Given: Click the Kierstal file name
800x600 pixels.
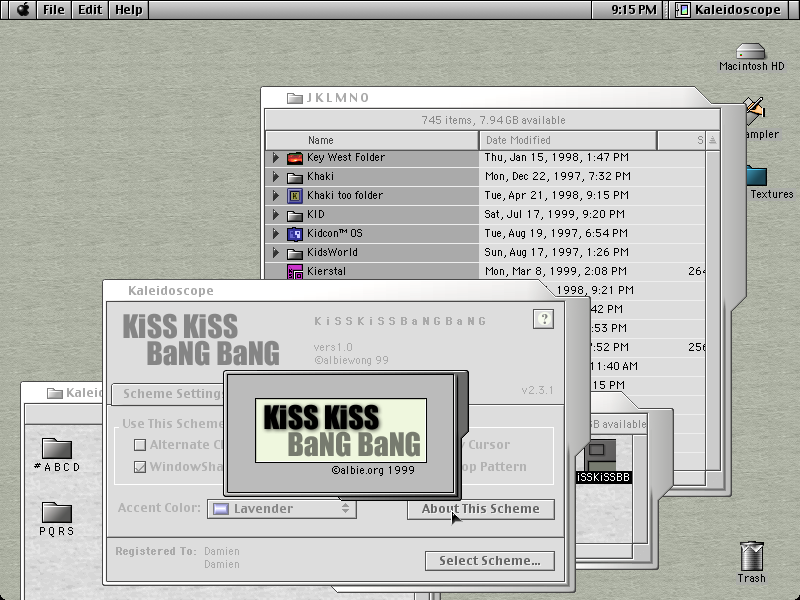Looking at the screenshot, I should coord(327,271).
